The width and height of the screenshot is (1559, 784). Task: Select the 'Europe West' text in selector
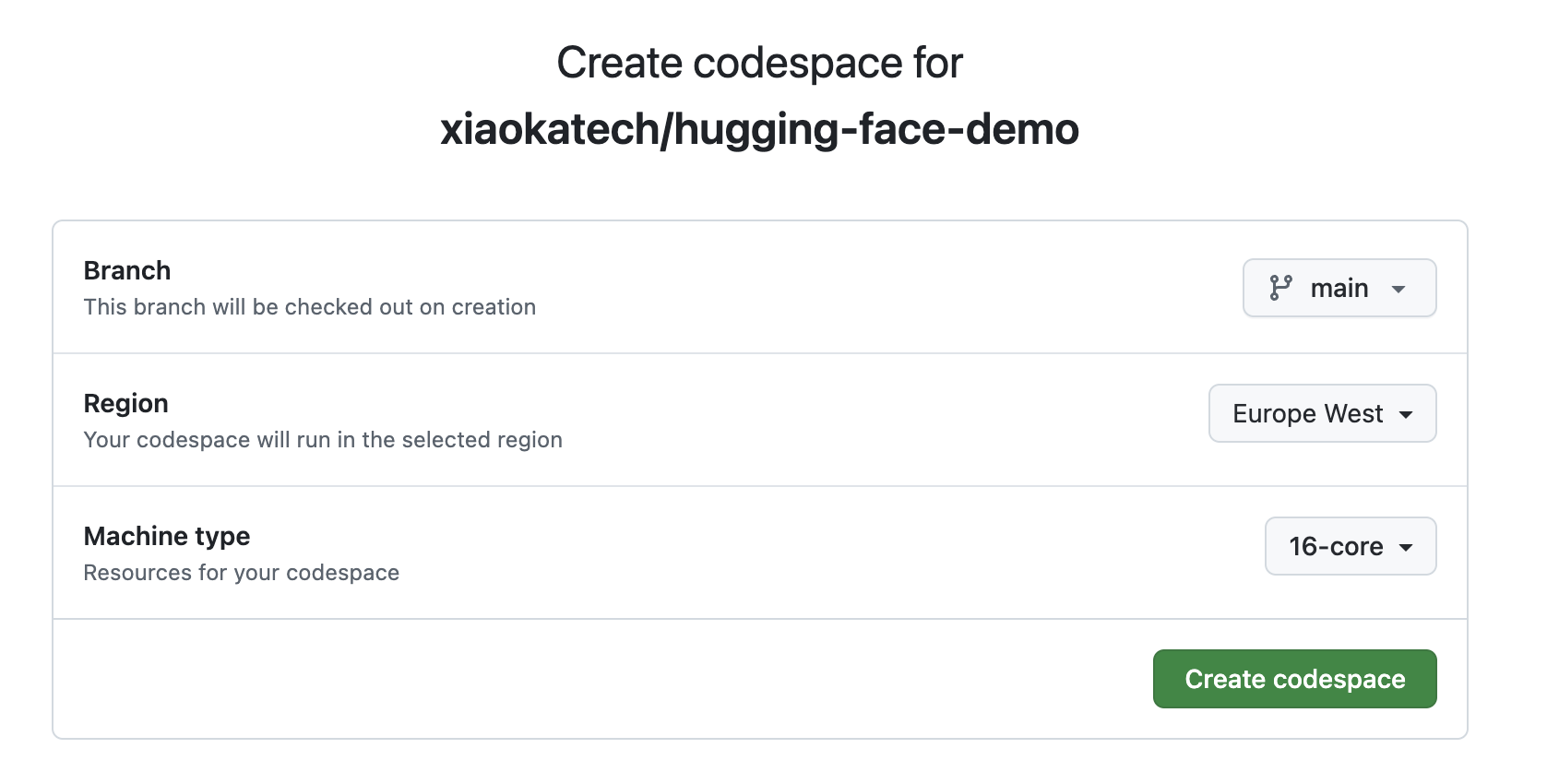[x=1308, y=413]
